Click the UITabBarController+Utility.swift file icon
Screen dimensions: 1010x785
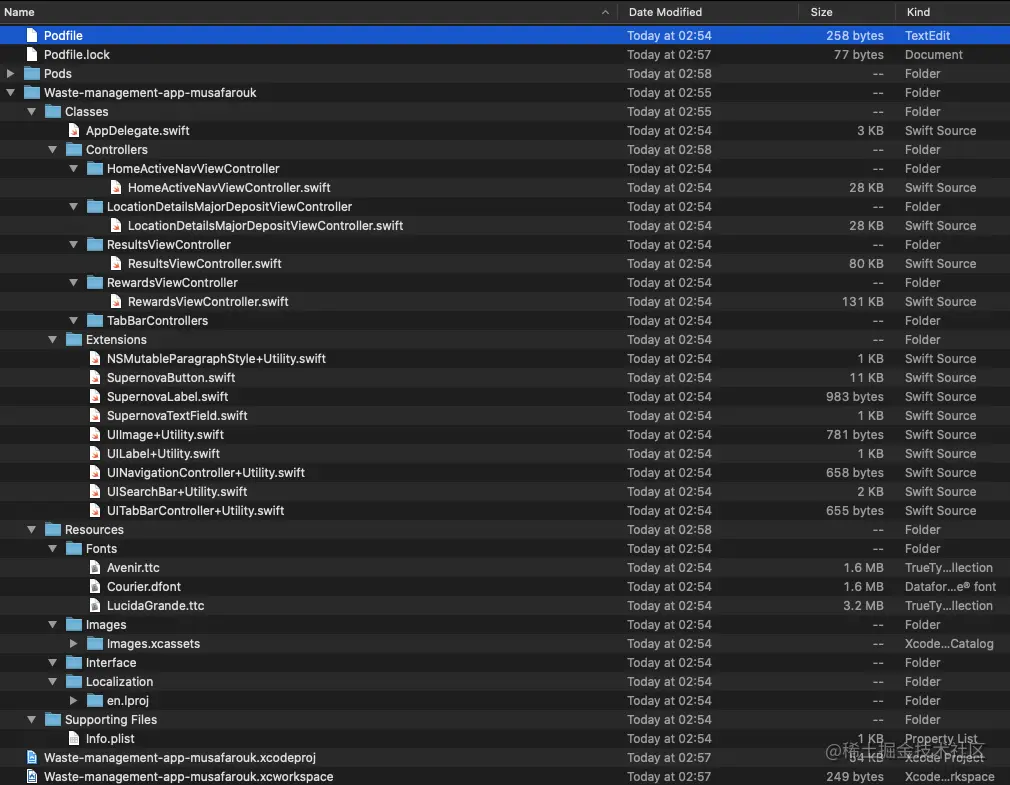tap(95, 511)
